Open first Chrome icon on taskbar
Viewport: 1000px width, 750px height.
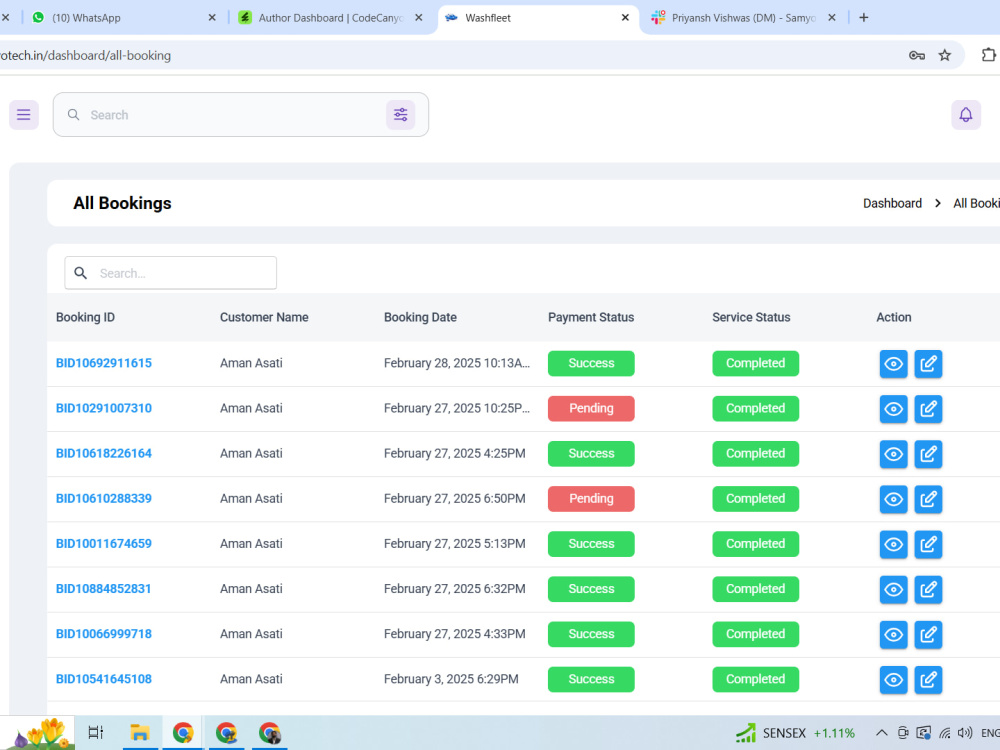point(183,733)
